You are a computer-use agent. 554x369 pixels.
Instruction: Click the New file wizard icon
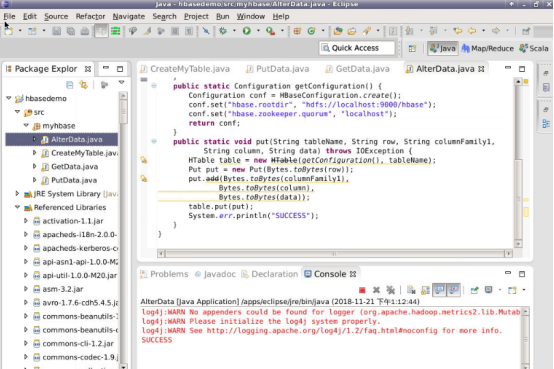[x=9, y=31]
